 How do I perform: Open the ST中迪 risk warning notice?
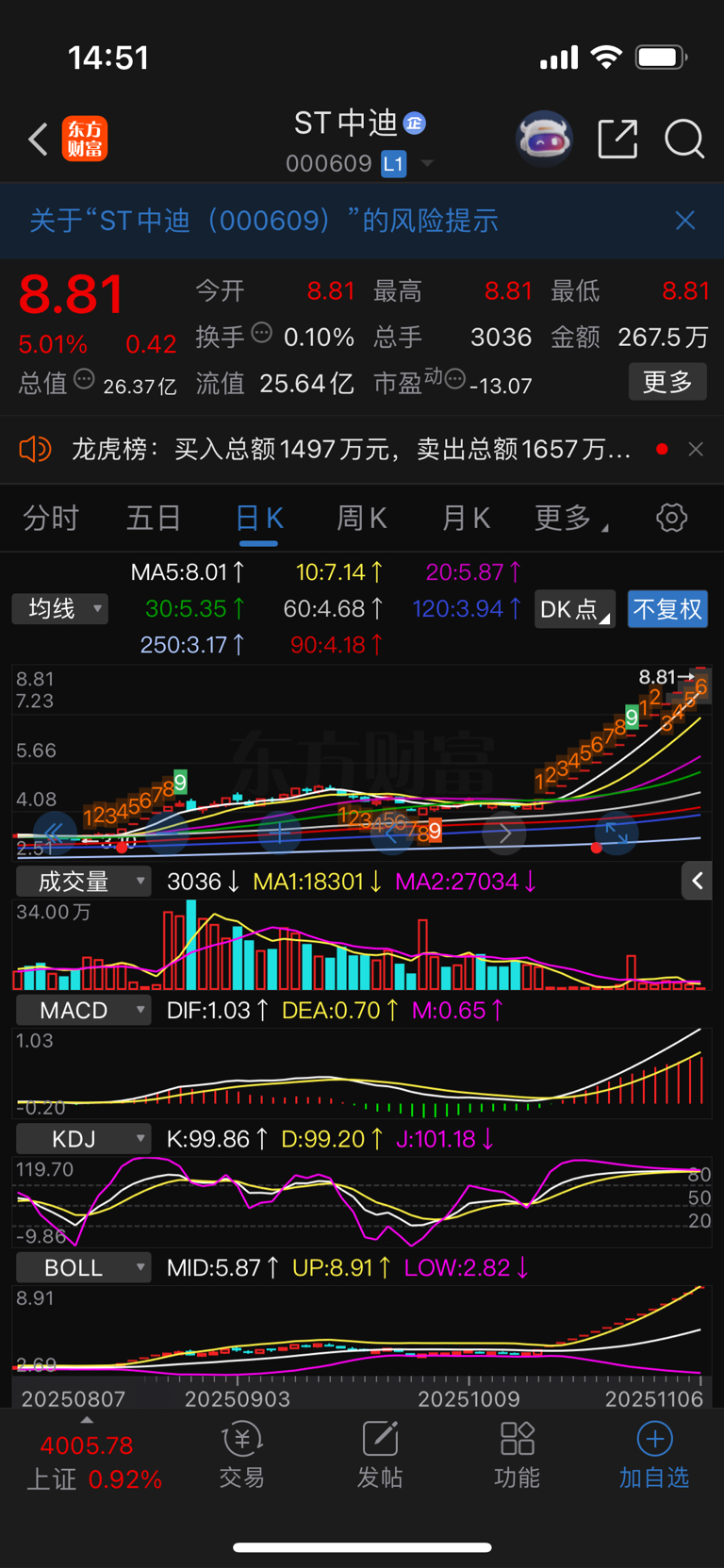[264, 221]
